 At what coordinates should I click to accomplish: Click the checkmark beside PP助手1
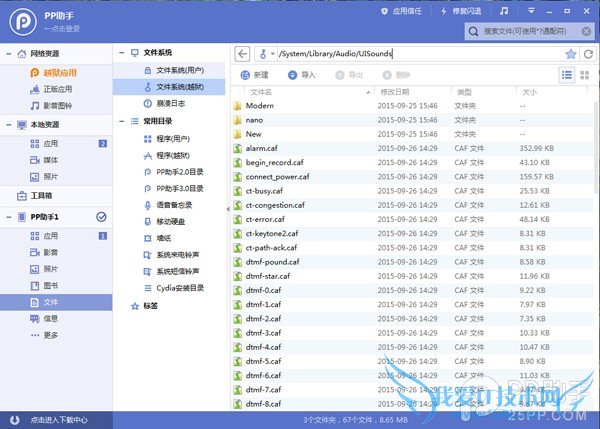point(101,217)
